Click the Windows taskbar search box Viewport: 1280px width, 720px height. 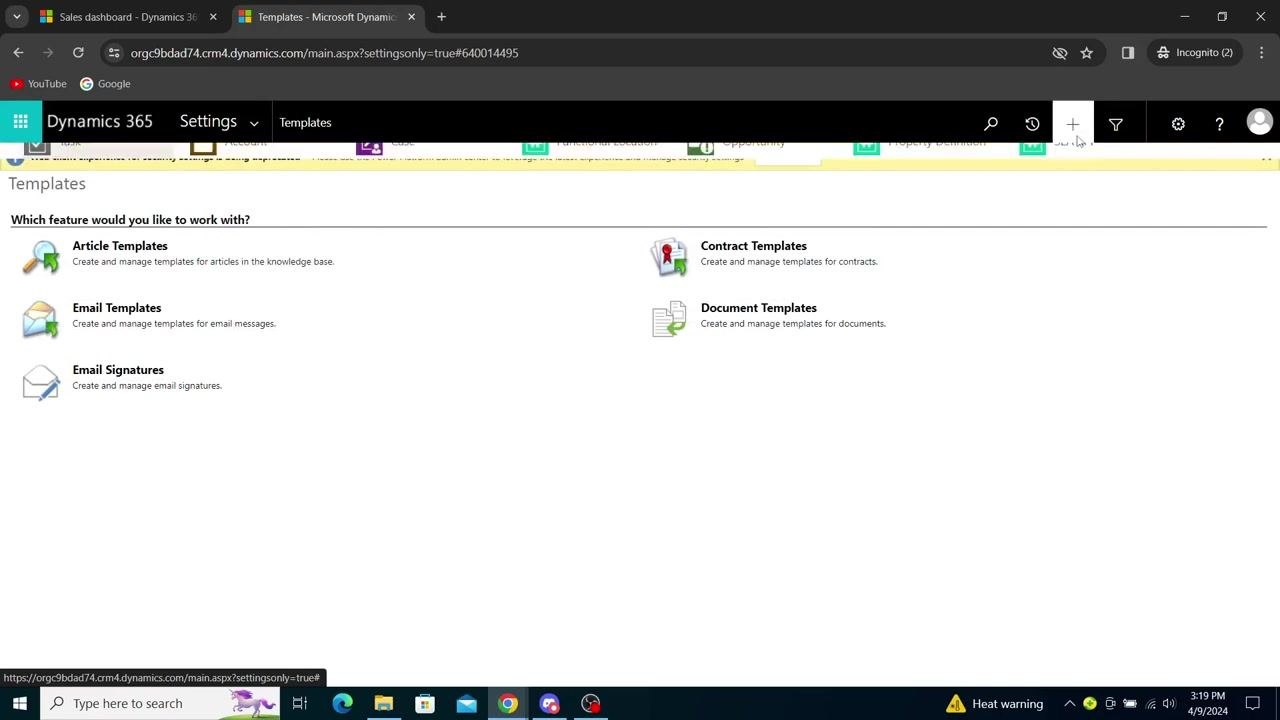tap(160, 704)
